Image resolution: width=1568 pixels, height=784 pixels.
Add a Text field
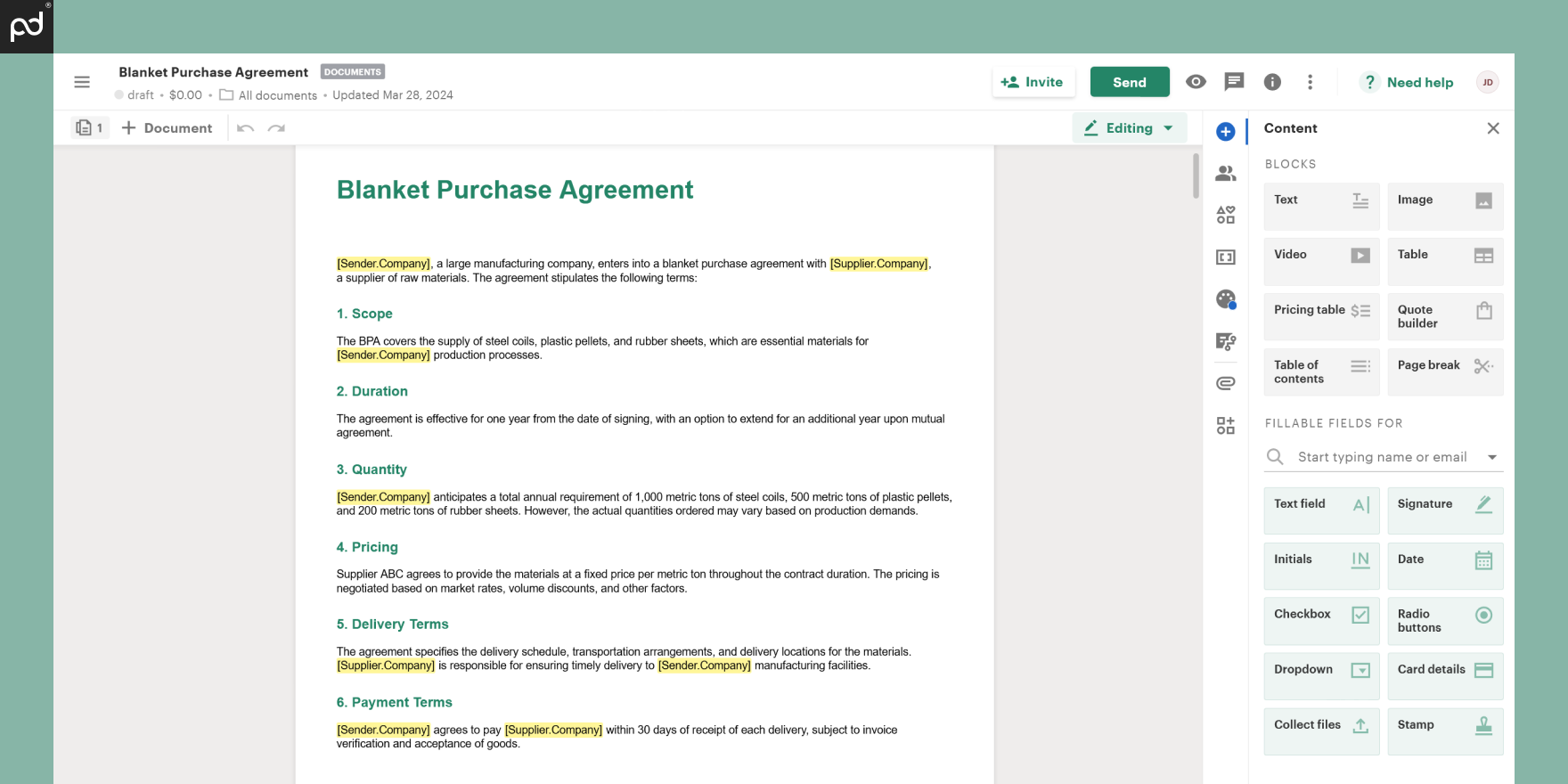[1321, 510]
